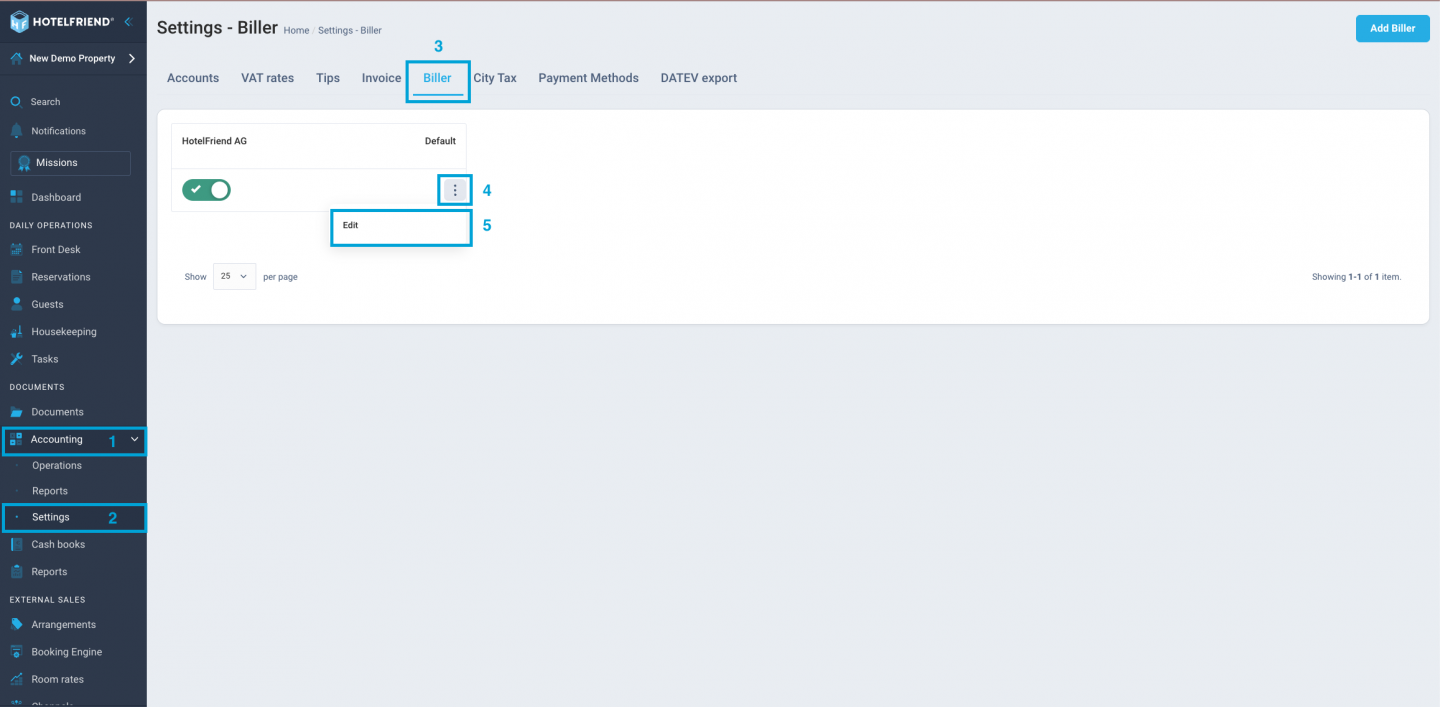Screen dimensions: 1440x707
Task: Collapse the Accounting section chevron
Action: point(134,439)
